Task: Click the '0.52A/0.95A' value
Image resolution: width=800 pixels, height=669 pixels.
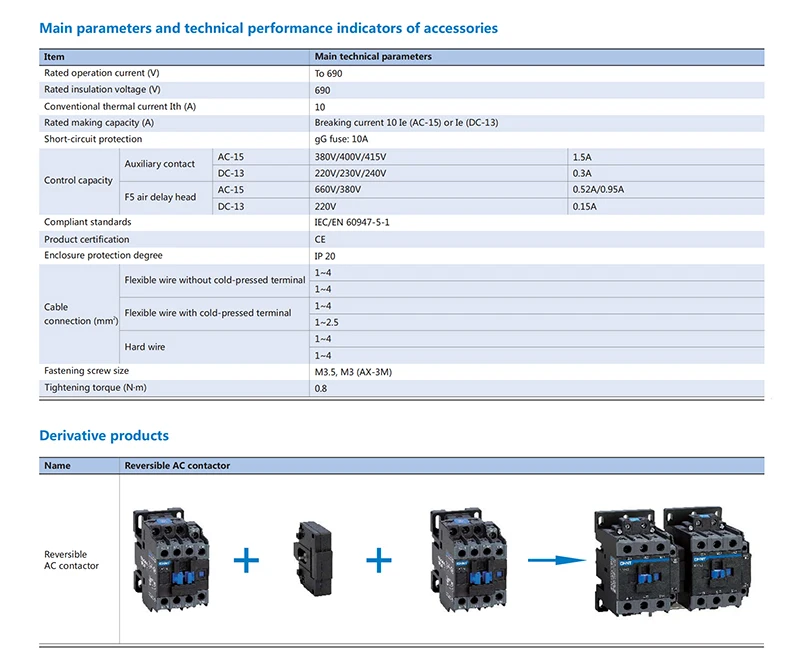Action: pos(598,190)
